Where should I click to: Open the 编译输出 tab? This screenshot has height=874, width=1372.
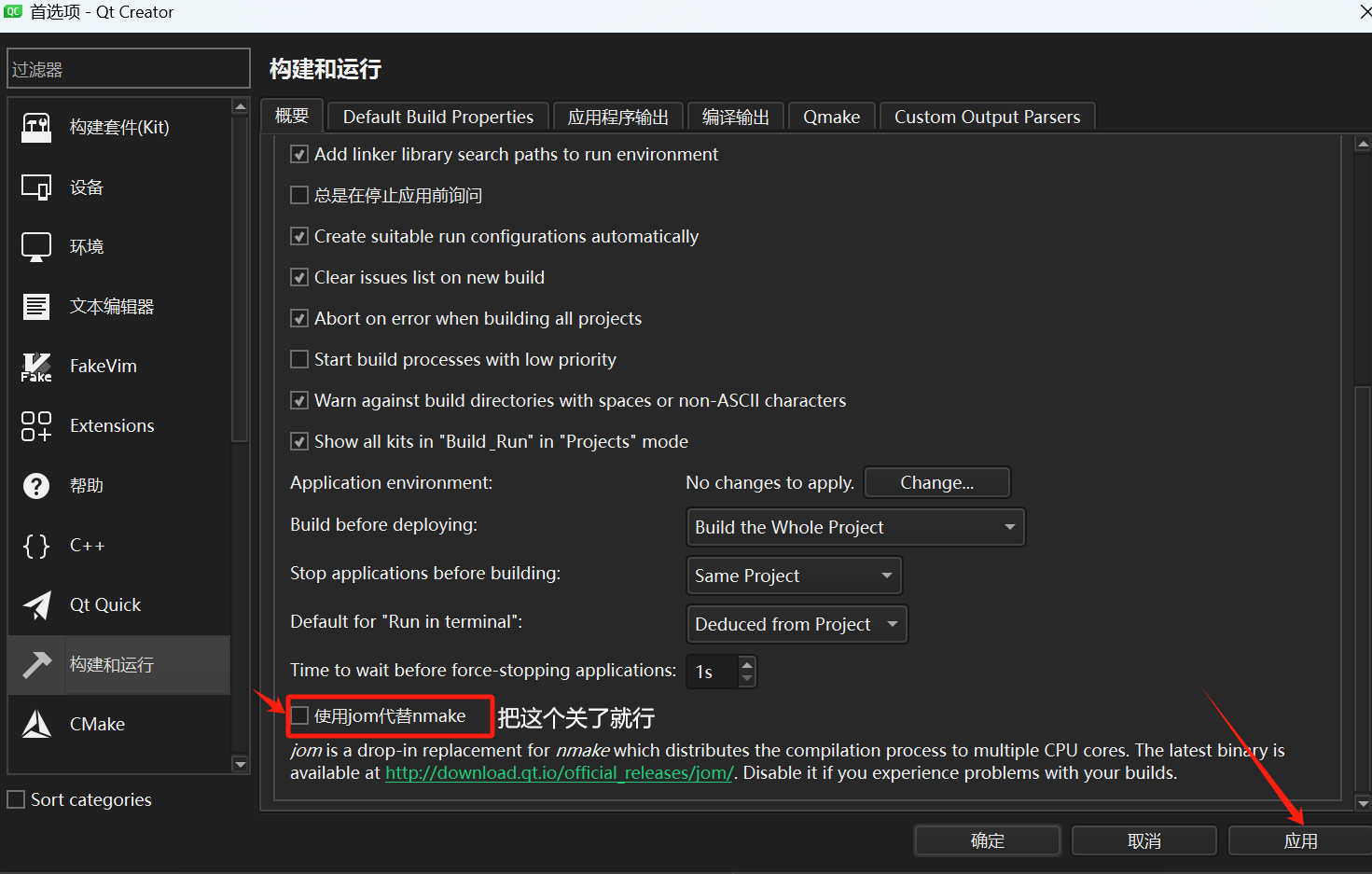click(x=736, y=117)
